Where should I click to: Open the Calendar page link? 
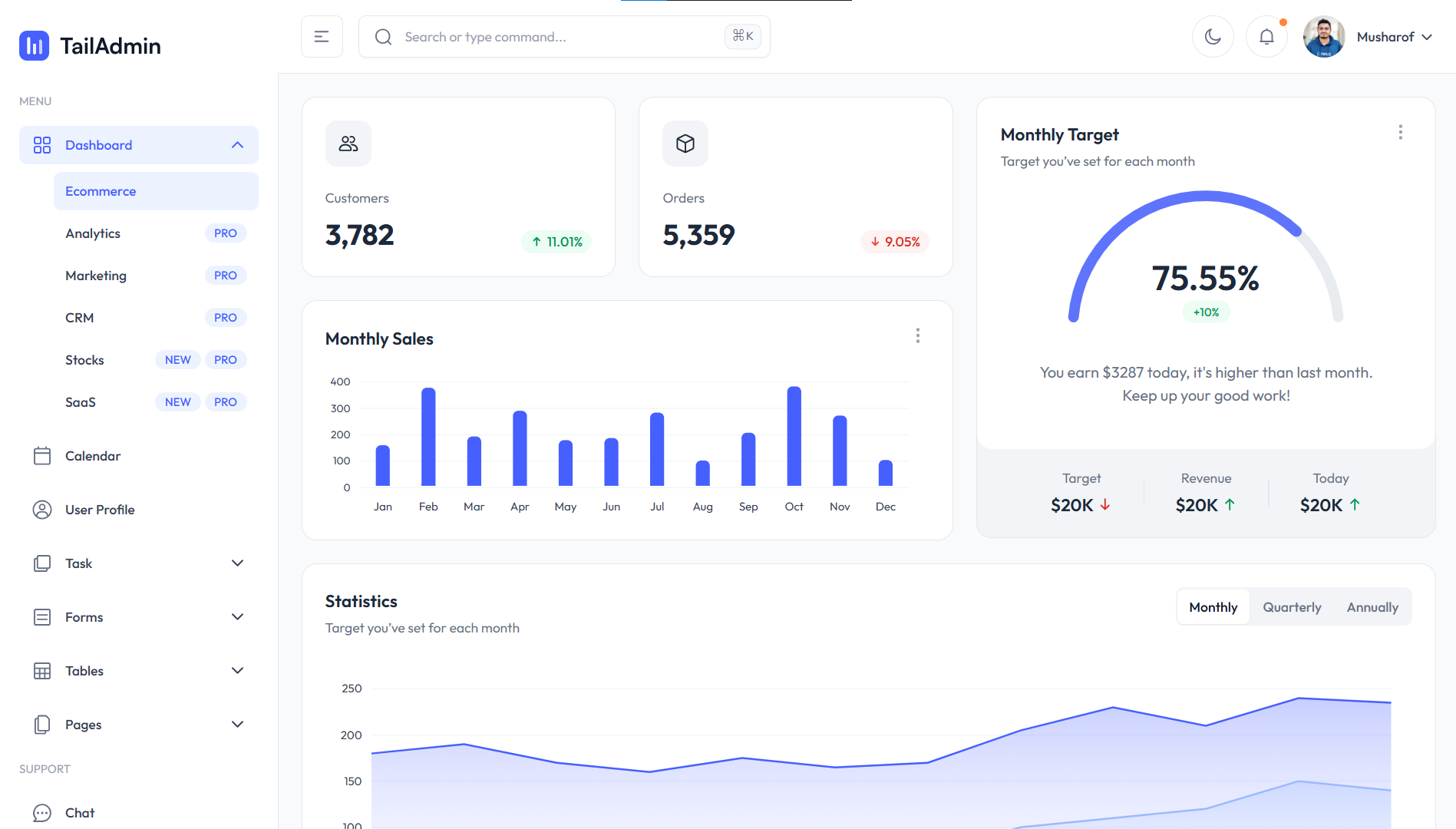(x=139, y=456)
